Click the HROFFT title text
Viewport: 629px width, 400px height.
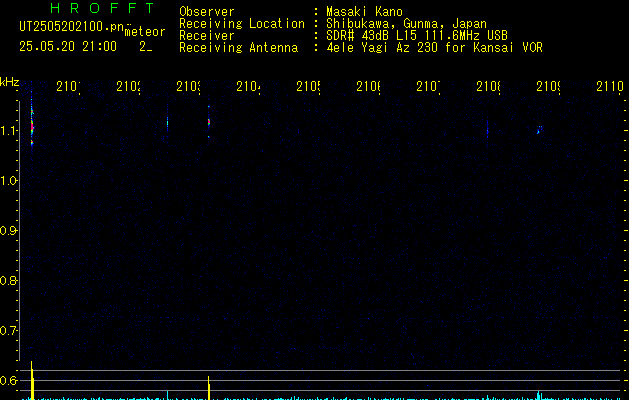[102, 8]
